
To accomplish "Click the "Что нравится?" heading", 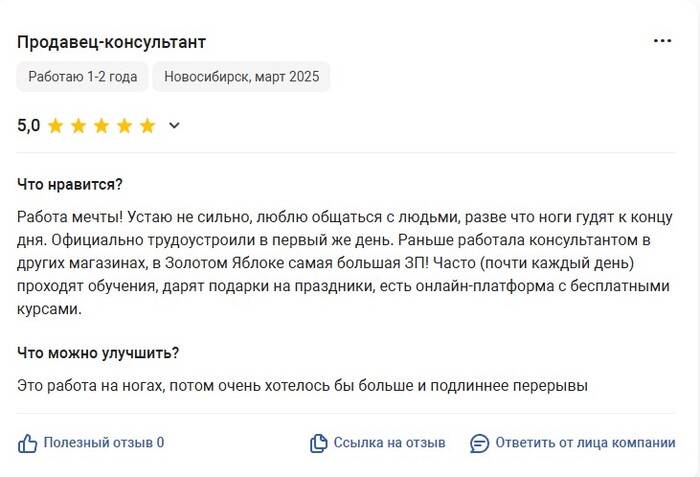I will pos(70,185).
